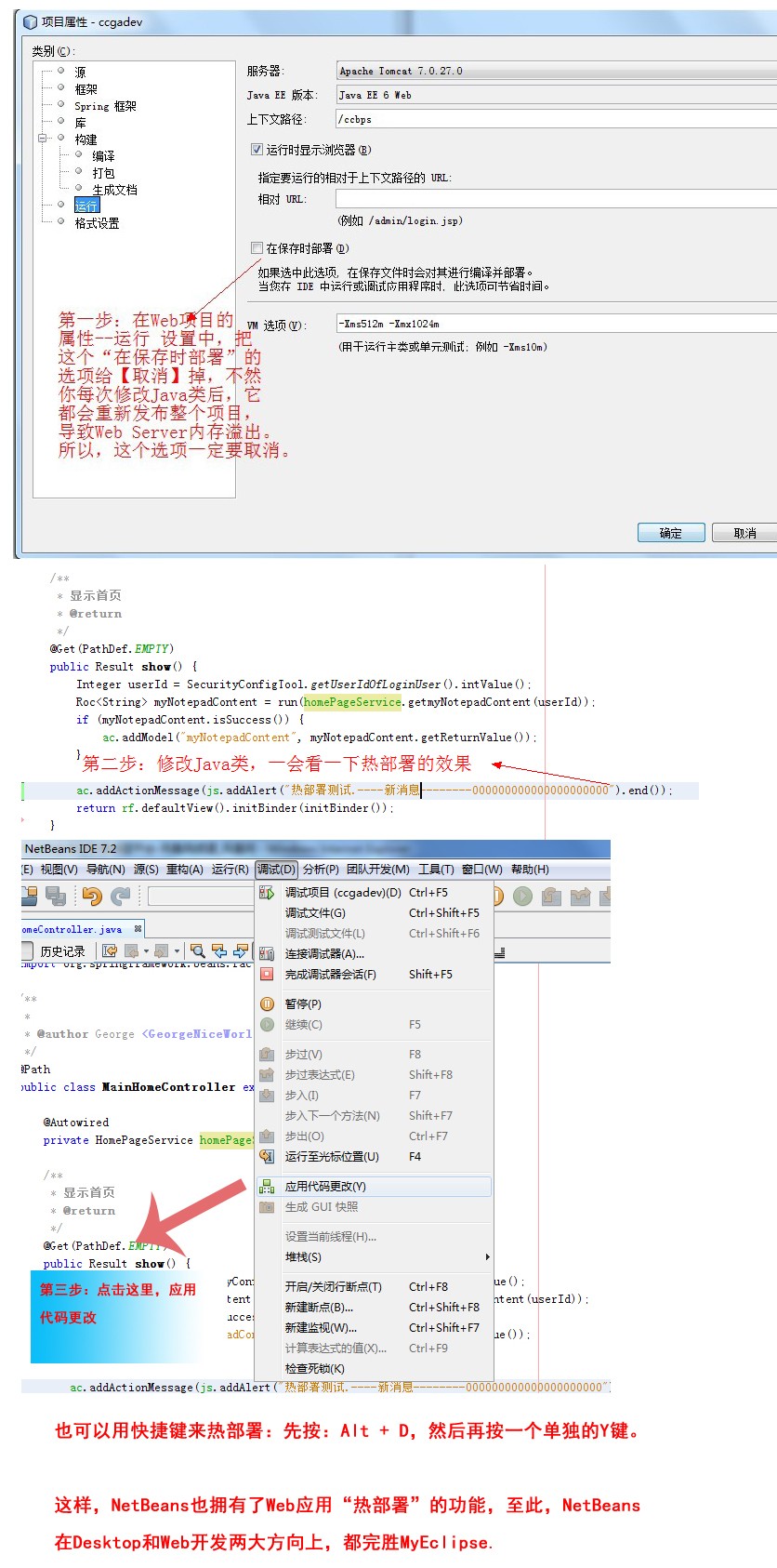Click the Step Over Expression icon in main toolbar
The width and height of the screenshot is (777, 1568).
pos(581,896)
